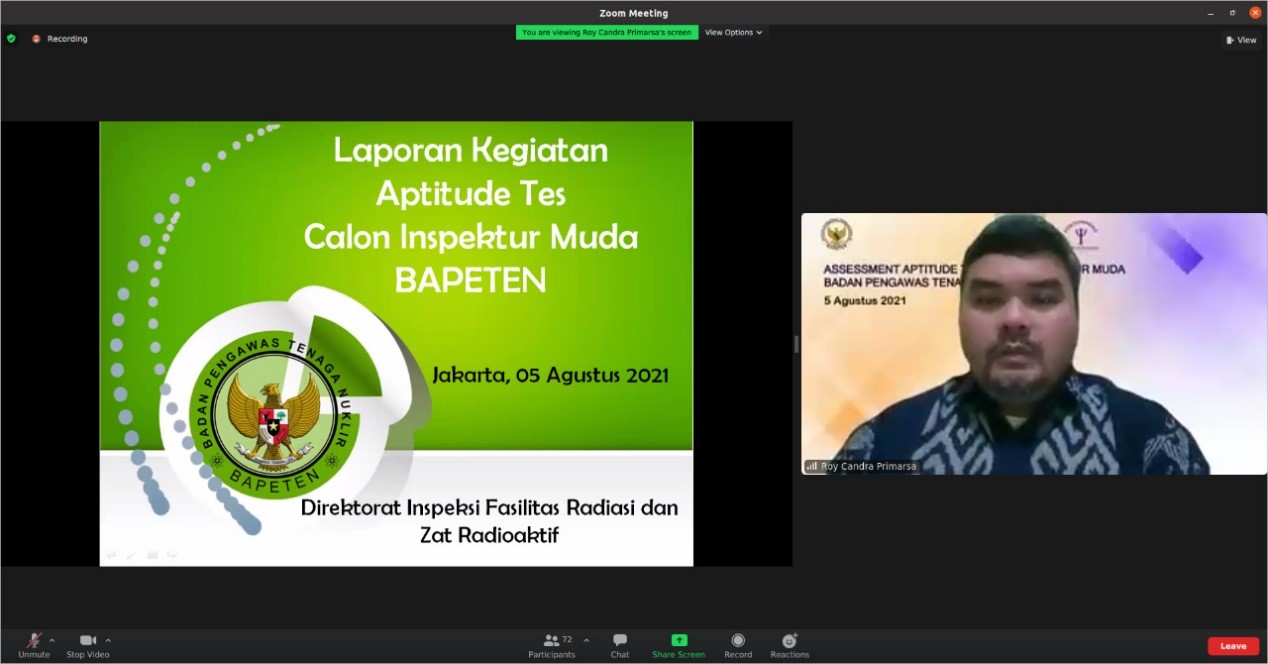This screenshot has width=1268, height=664.
Task: Click the 'Roy Candra Primarsa' name label
Action: coord(868,466)
